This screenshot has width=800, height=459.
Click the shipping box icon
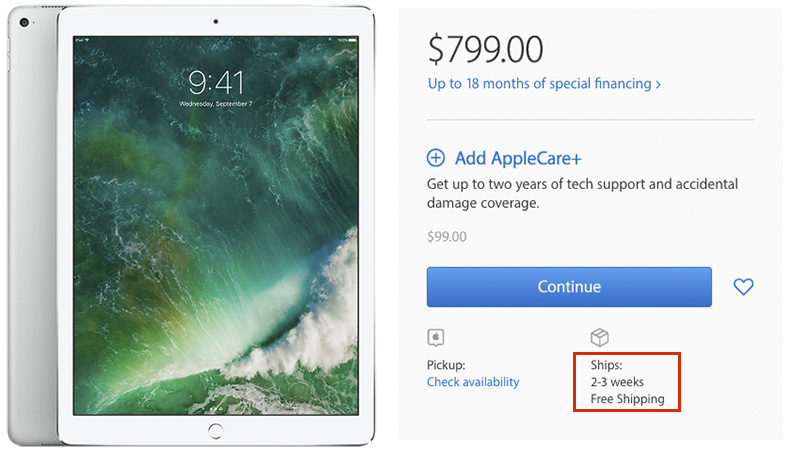tap(599, 337)
